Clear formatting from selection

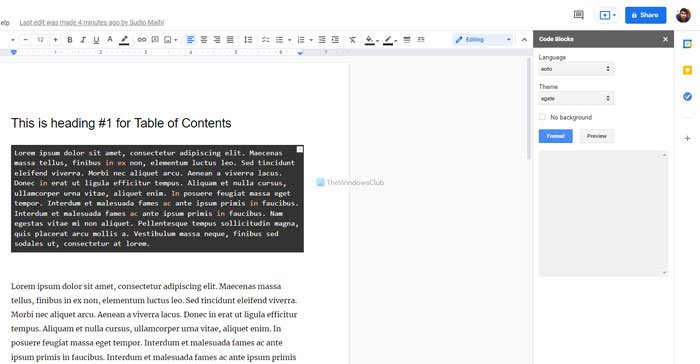pos(353,40)
